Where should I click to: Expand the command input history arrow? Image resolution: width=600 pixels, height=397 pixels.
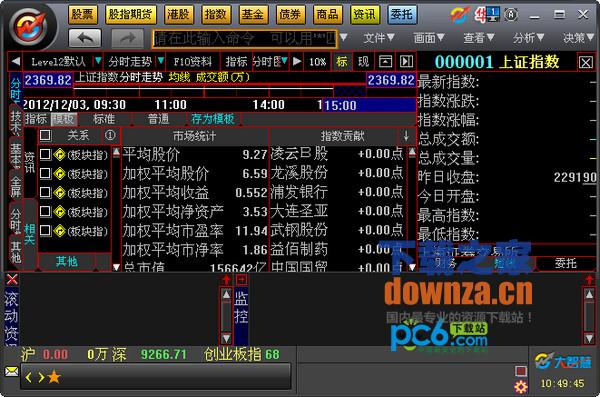point(343,38)
